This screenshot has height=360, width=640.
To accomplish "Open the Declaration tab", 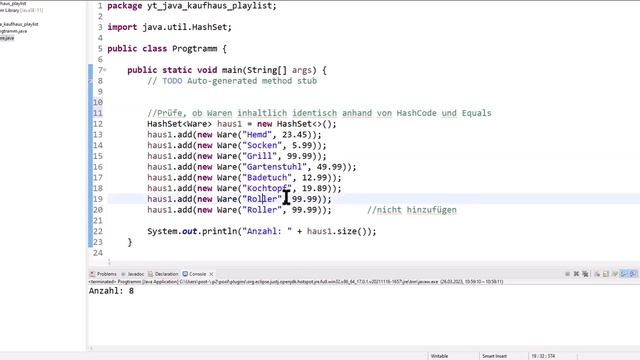I will (x=163, y=274).
